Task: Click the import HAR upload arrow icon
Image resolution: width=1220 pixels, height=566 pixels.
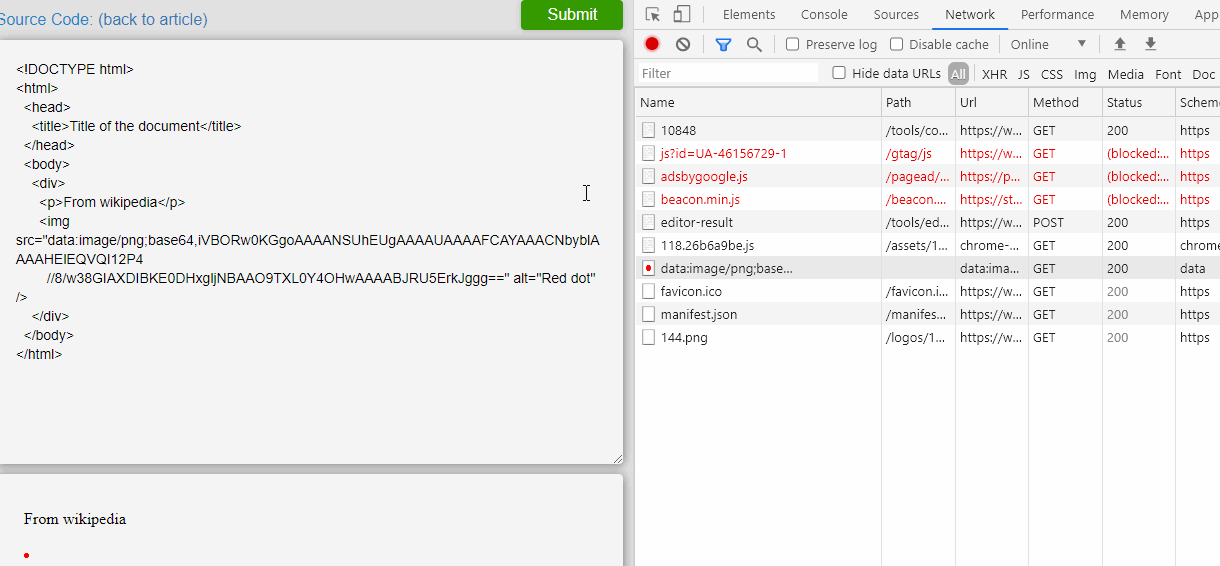Action: [1120, 44]
